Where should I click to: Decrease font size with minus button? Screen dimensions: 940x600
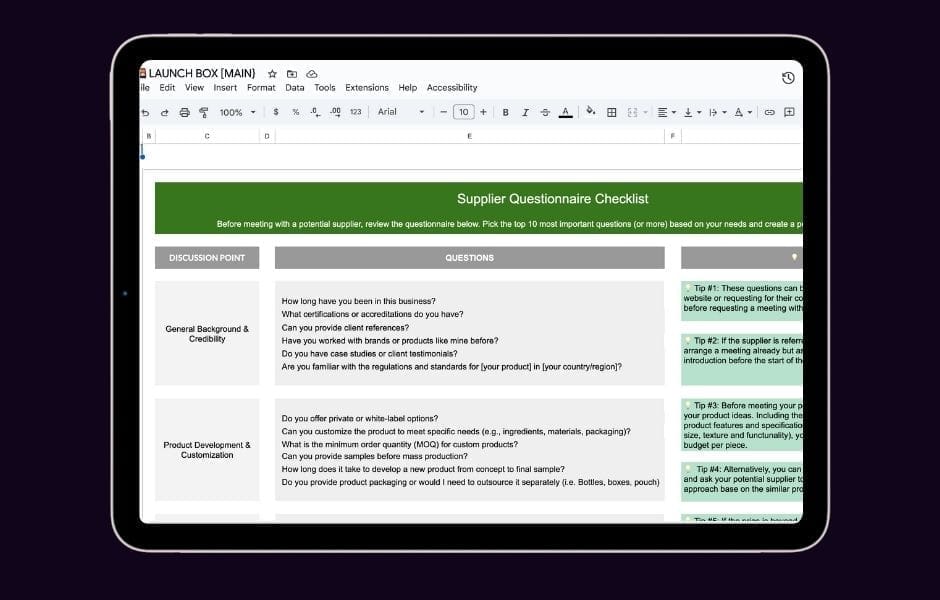tap(444, 112)
